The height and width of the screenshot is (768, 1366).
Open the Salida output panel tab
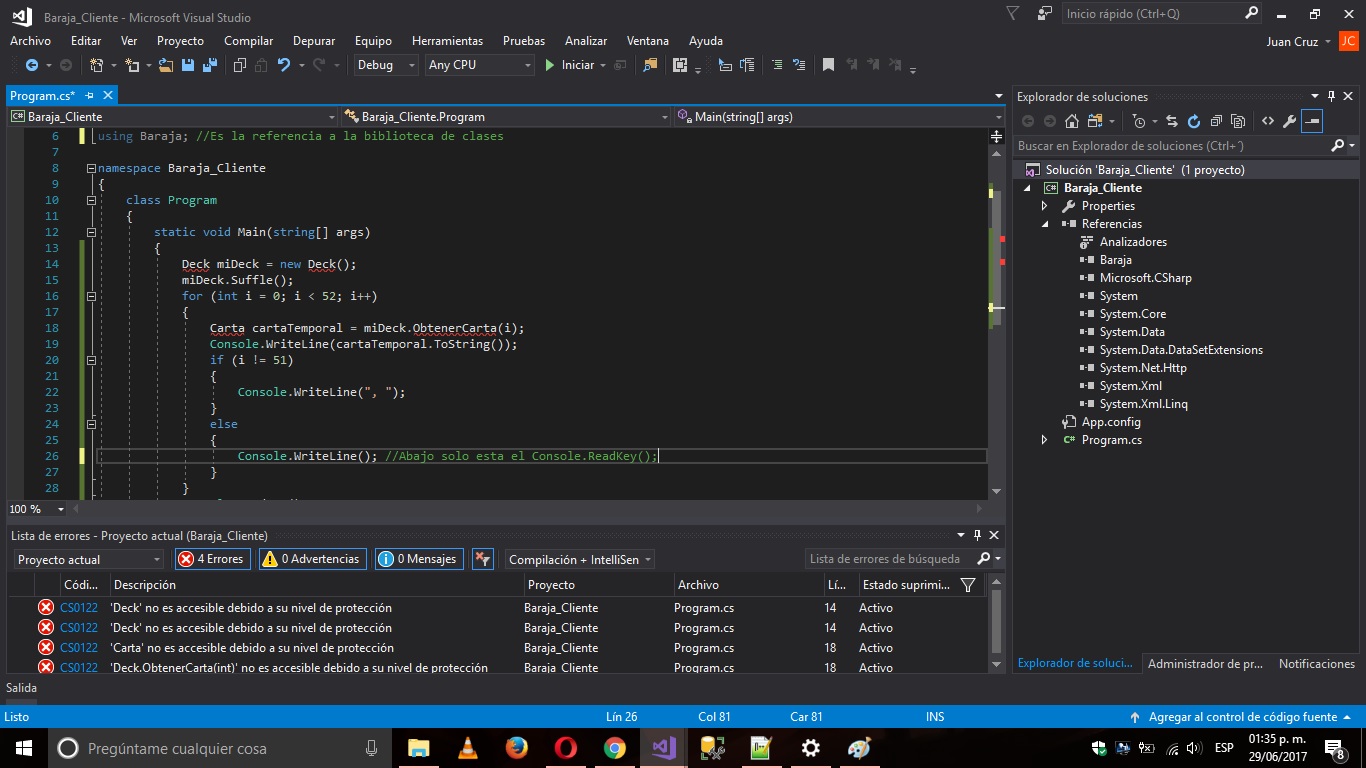pyautogui.click(x=21, y=688)
